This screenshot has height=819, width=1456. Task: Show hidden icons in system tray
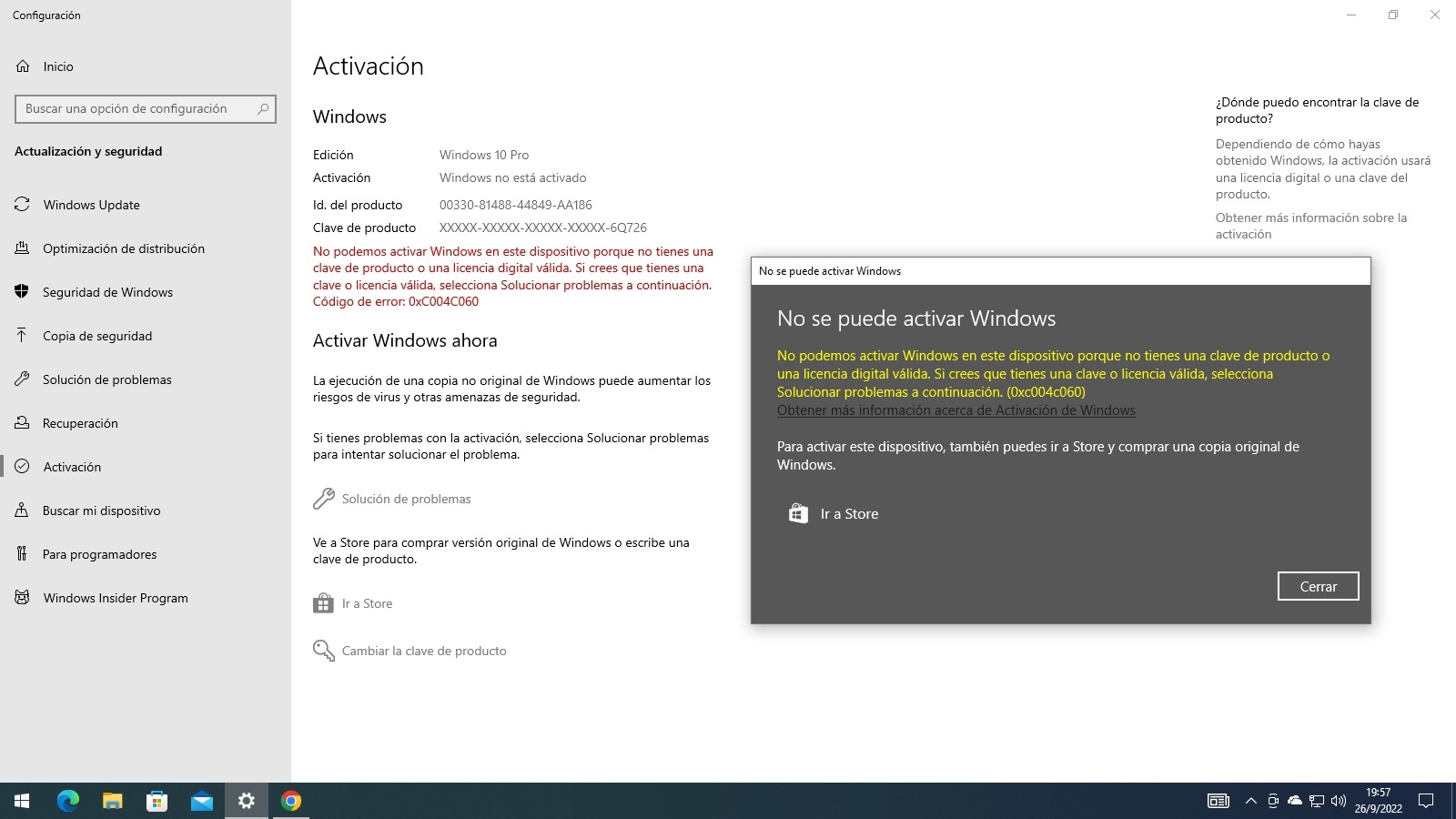point(1250,801)
